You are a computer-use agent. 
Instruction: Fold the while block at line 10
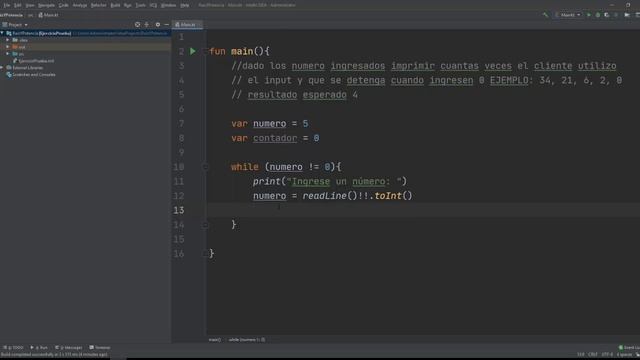[206, 167]
